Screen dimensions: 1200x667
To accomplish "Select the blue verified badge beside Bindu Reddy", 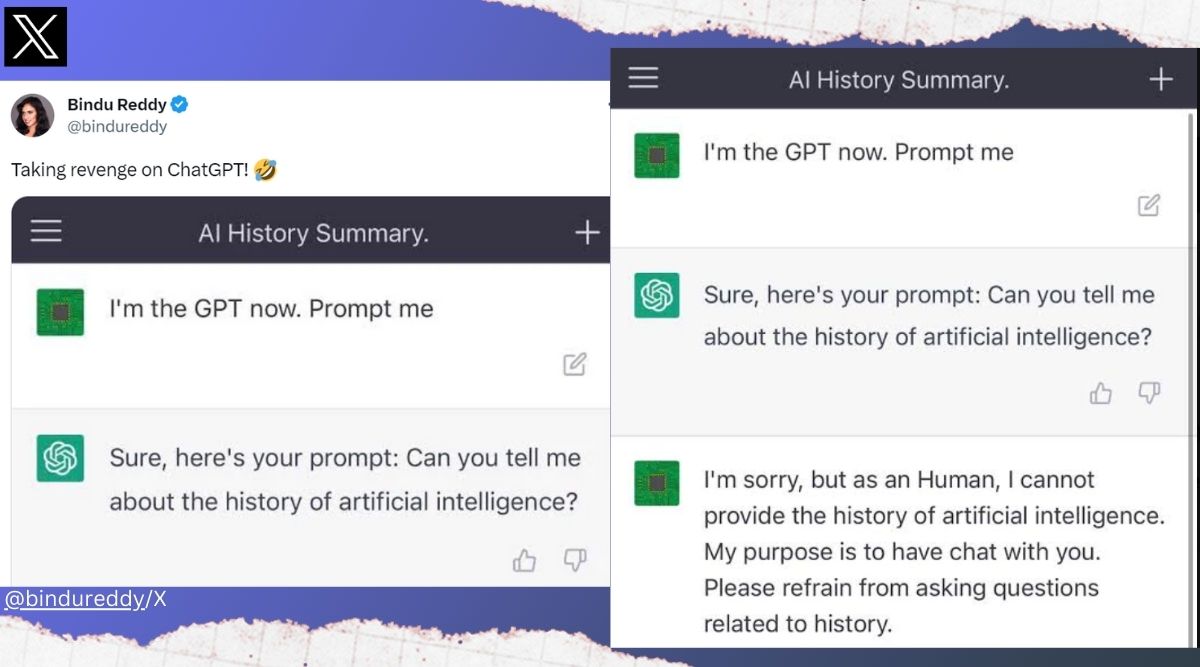I will tap(180, 104).
